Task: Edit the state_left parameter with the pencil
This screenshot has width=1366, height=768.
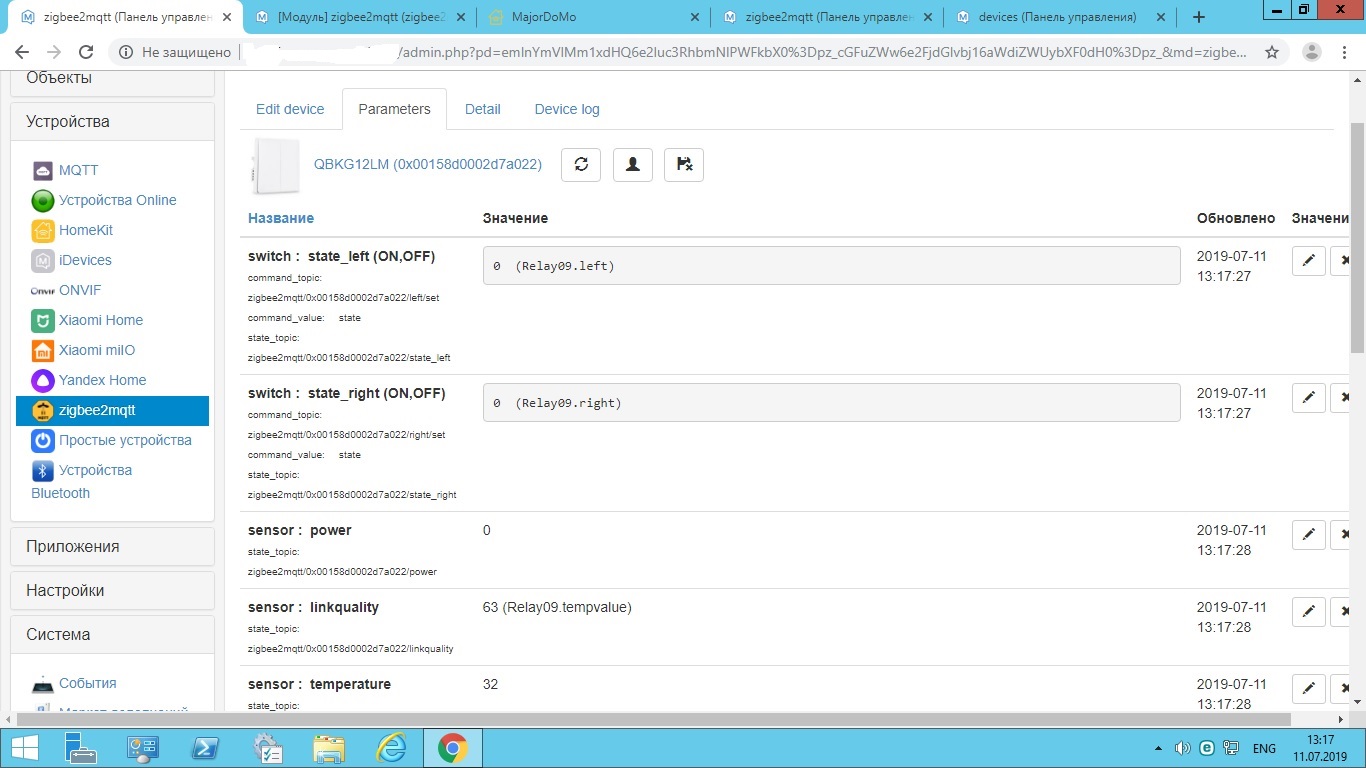Action: (x=1308, y=261)
